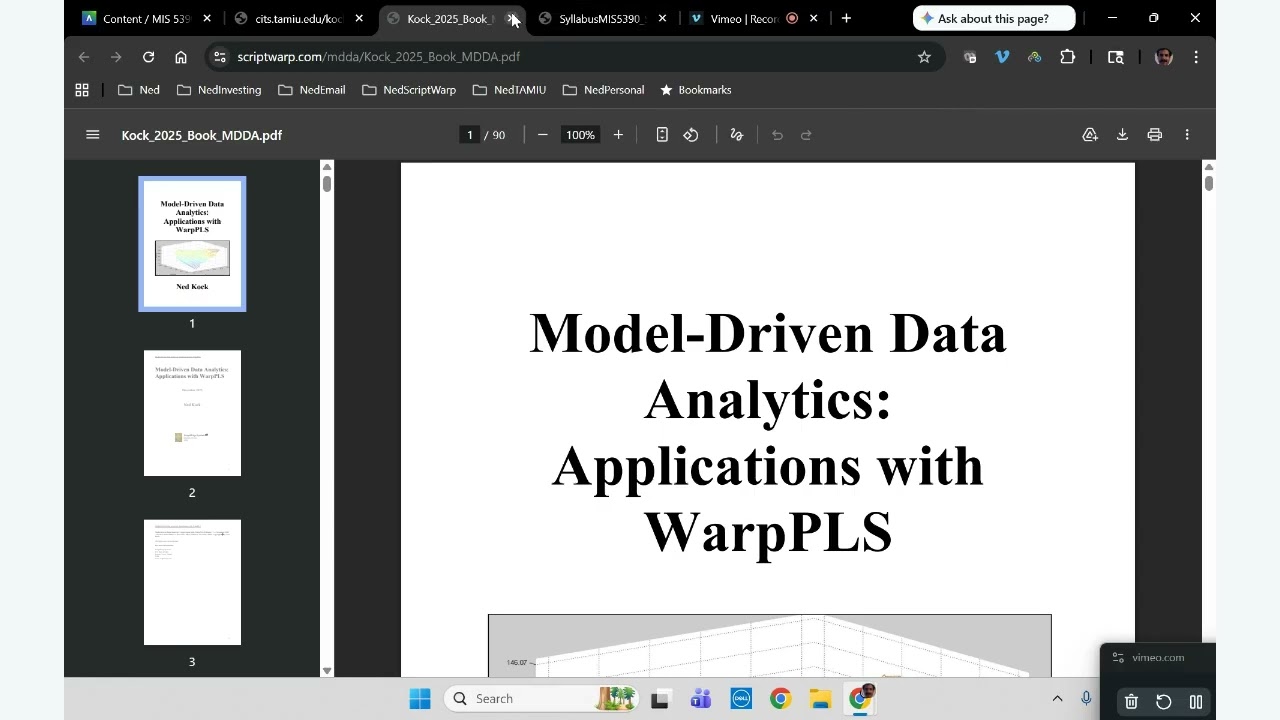
Task: Print the PDF document
Action: (x=1155, y=135)
